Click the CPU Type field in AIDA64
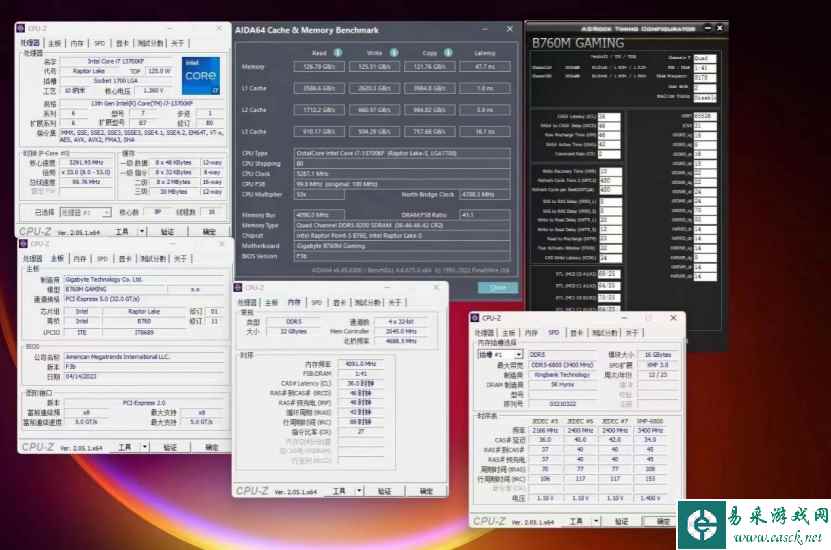The width and height of the screenshot is (831, 550). click(x=402, y=153)
